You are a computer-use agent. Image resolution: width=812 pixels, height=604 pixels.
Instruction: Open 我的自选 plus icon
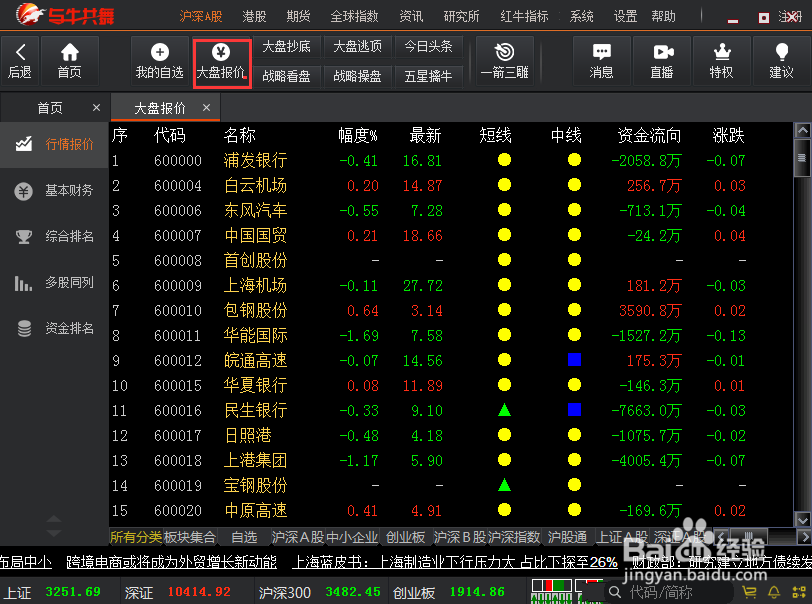click(x=160, y=61)
